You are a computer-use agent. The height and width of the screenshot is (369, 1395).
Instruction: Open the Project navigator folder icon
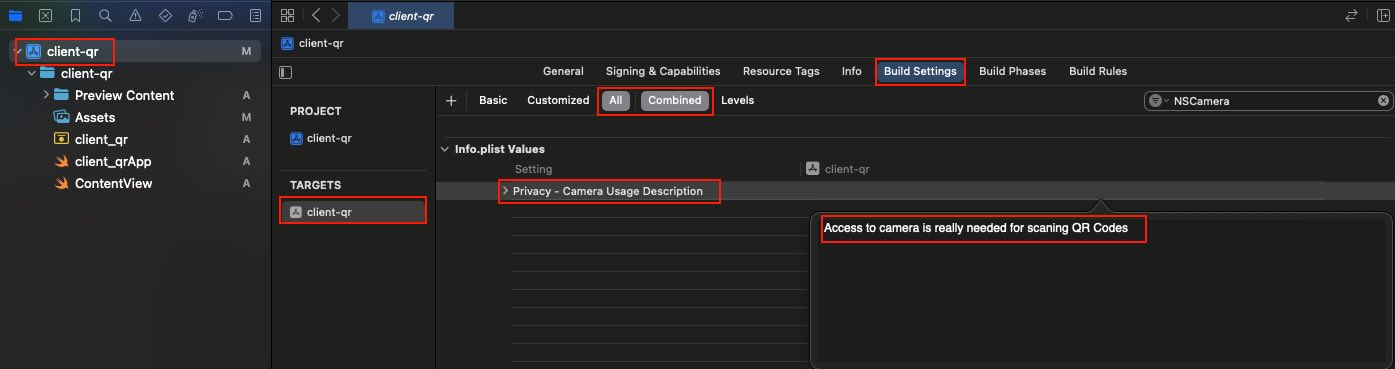coord(14,15)
